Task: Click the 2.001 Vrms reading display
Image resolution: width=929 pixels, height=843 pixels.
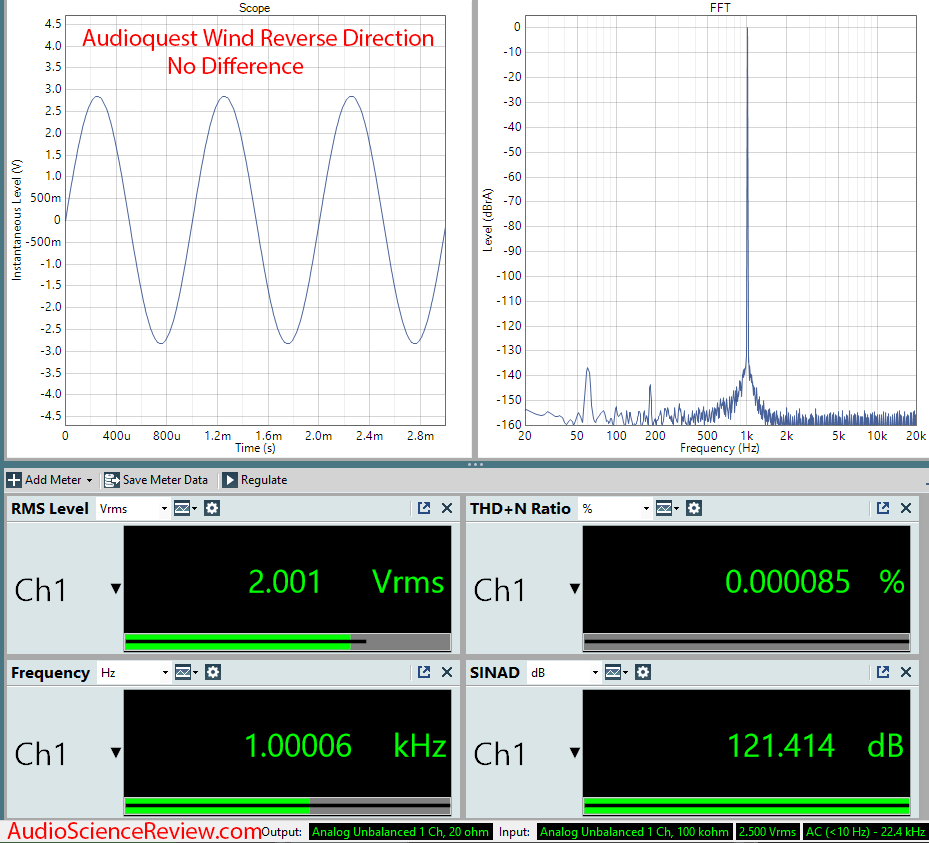Action: (287, 580)
